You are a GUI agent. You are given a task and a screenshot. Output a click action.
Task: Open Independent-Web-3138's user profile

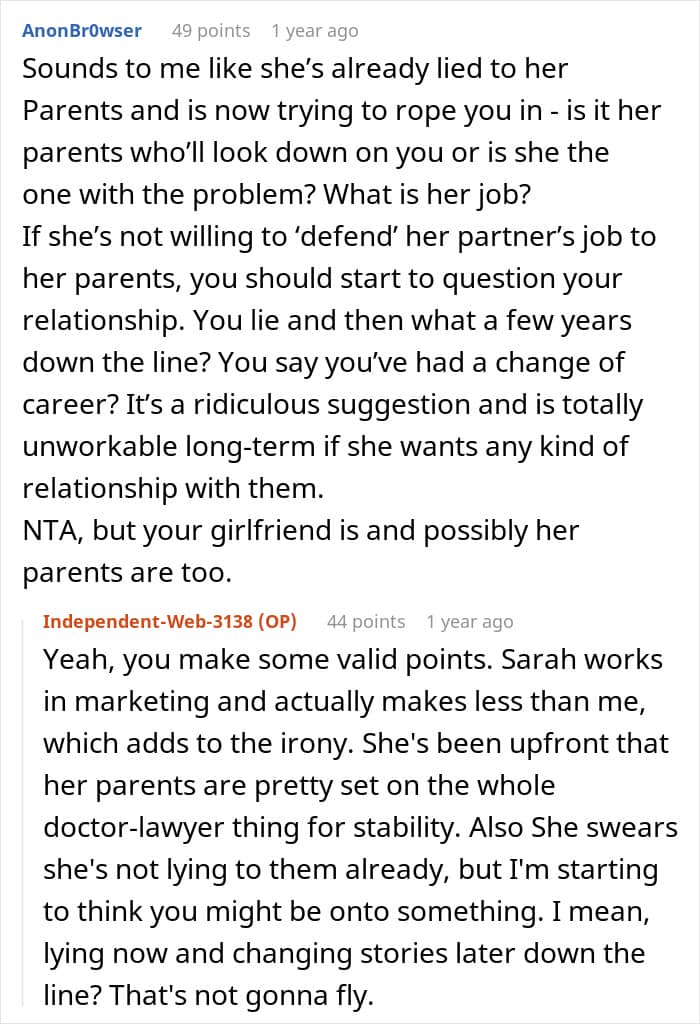pyautogui.click(x=148, y=621)
